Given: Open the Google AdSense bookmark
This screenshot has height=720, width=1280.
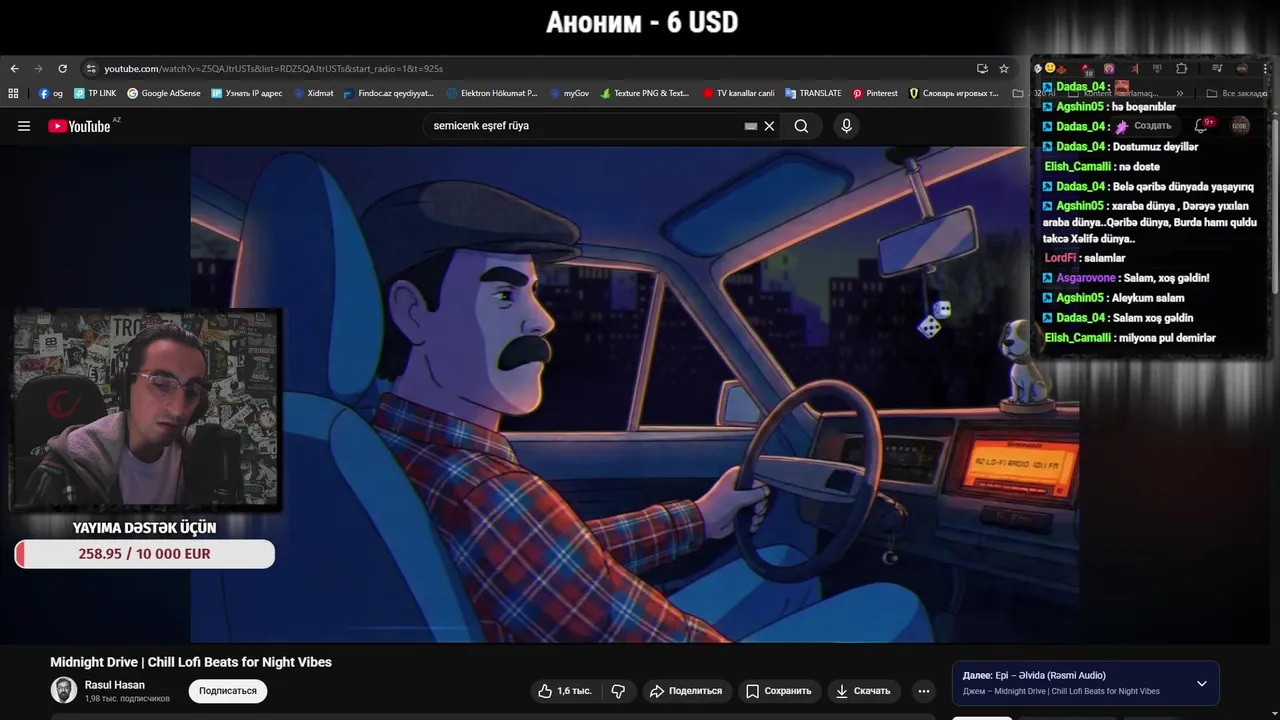Looking at the screenshot, I should pos(164,93).
